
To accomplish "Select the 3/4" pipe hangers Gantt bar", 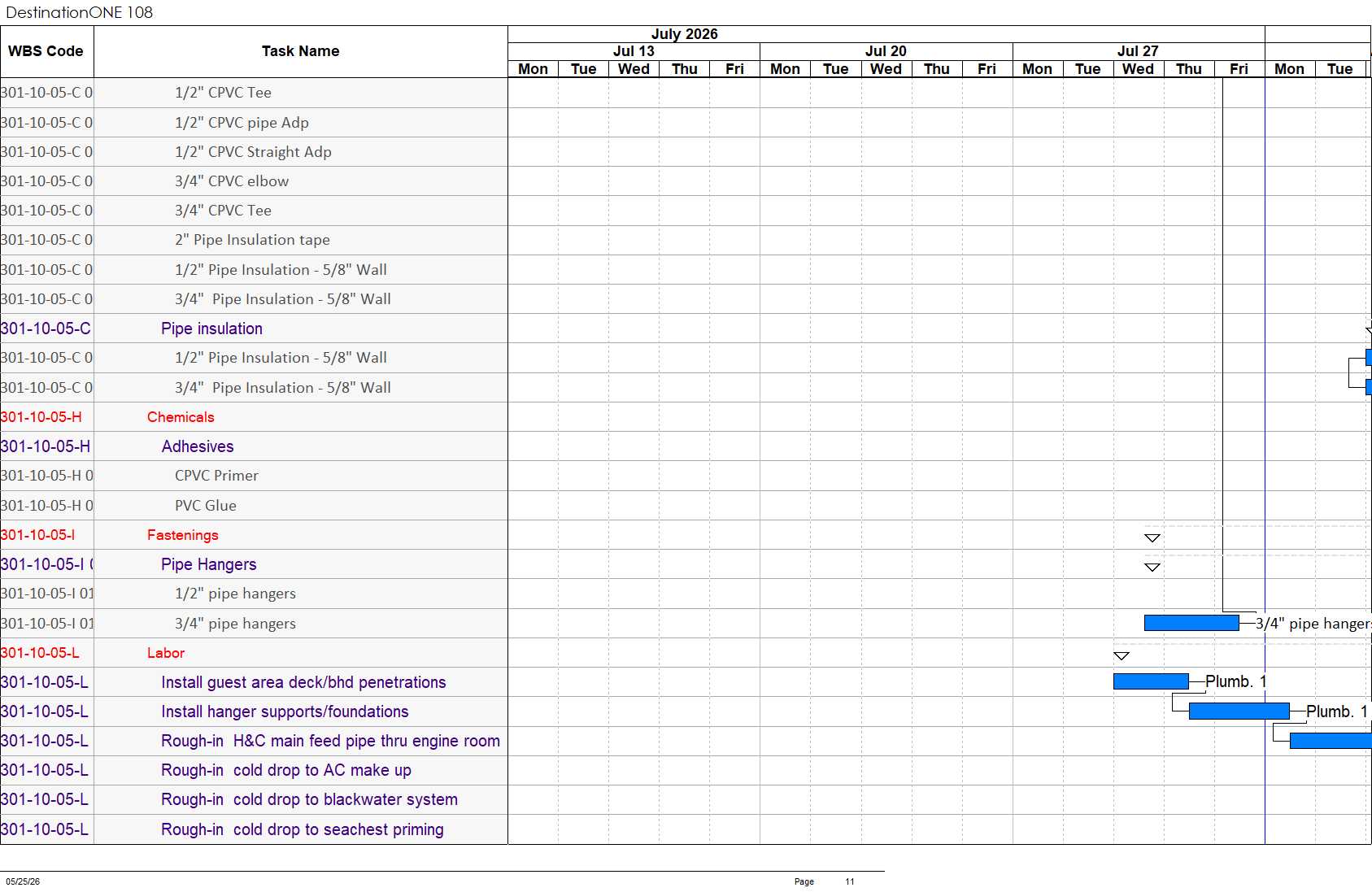I will pos(1191,624).
